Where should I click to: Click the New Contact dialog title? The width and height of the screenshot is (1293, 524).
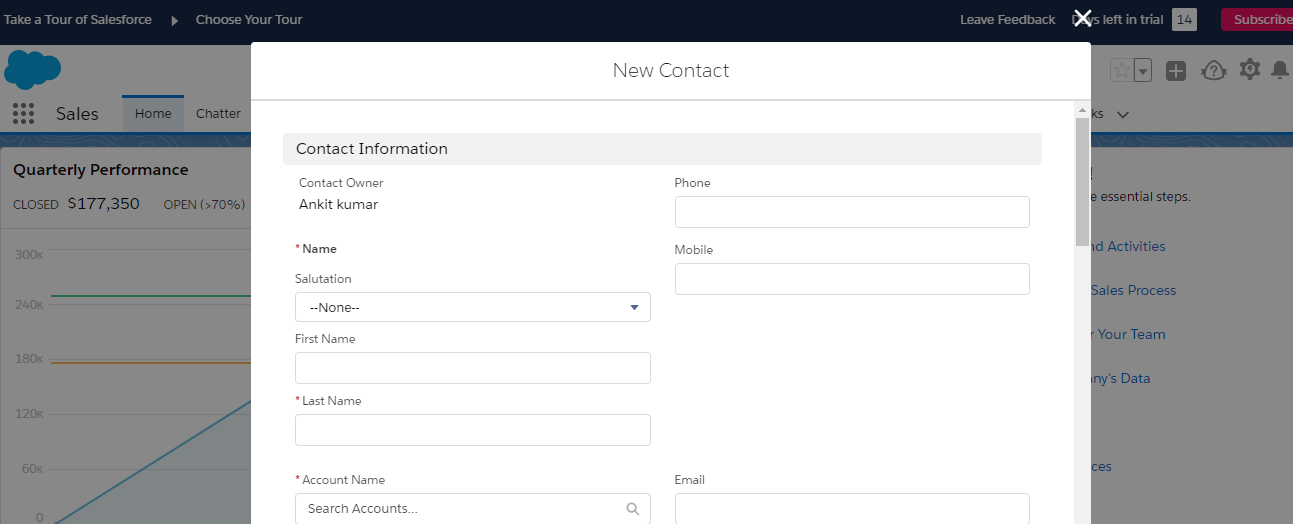click(671, 71)
